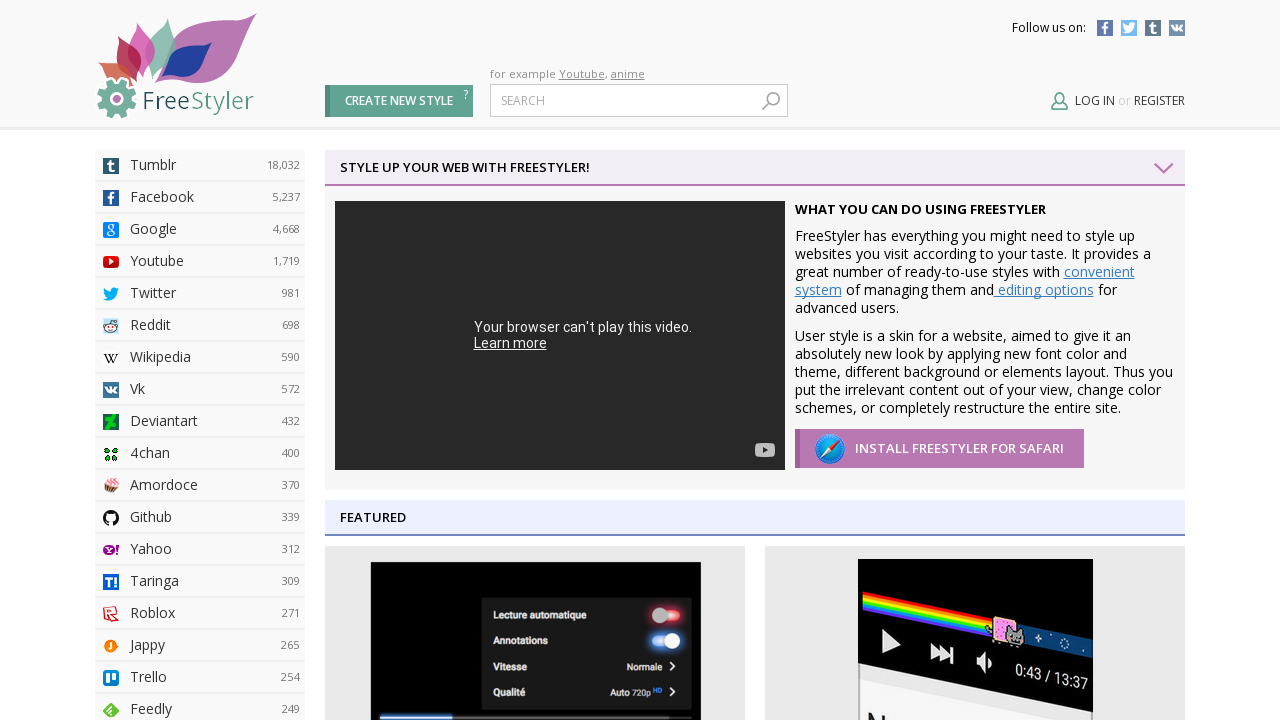The height and width of the screenshot is (720, 1280).
Task: Click the Youtube icon in the sidebar
Action: pos(111,262)
